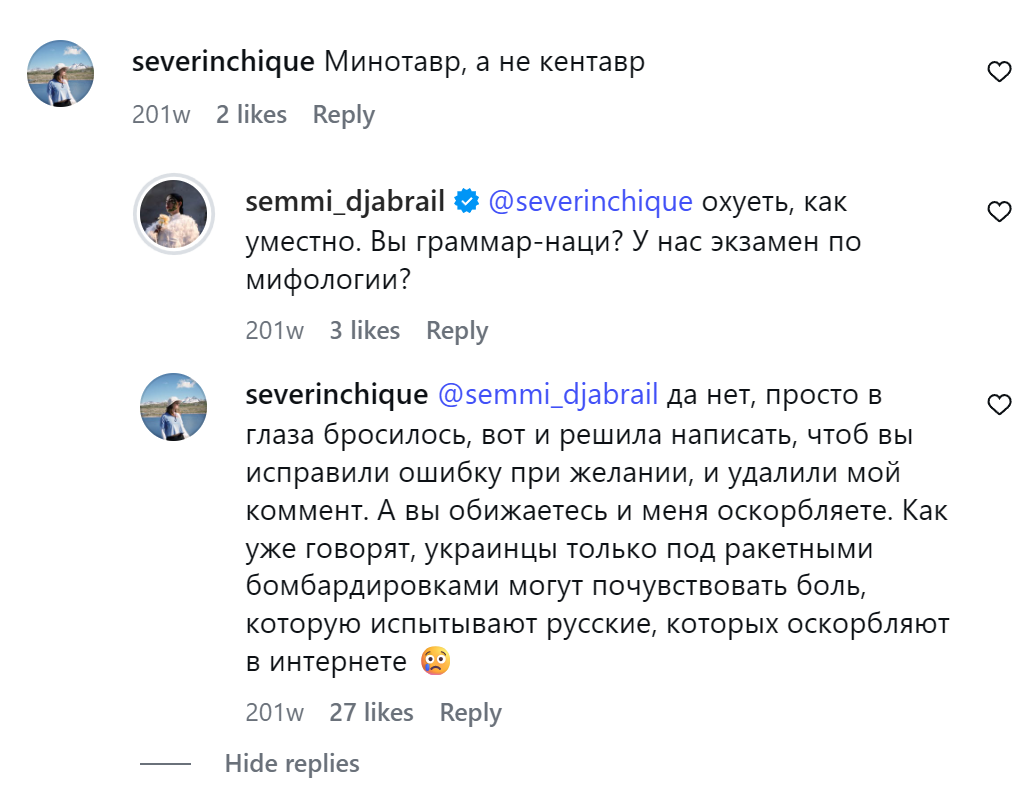Show the "3 likes" list
The height and width of the screenshot is (810, 1018).
365,331
